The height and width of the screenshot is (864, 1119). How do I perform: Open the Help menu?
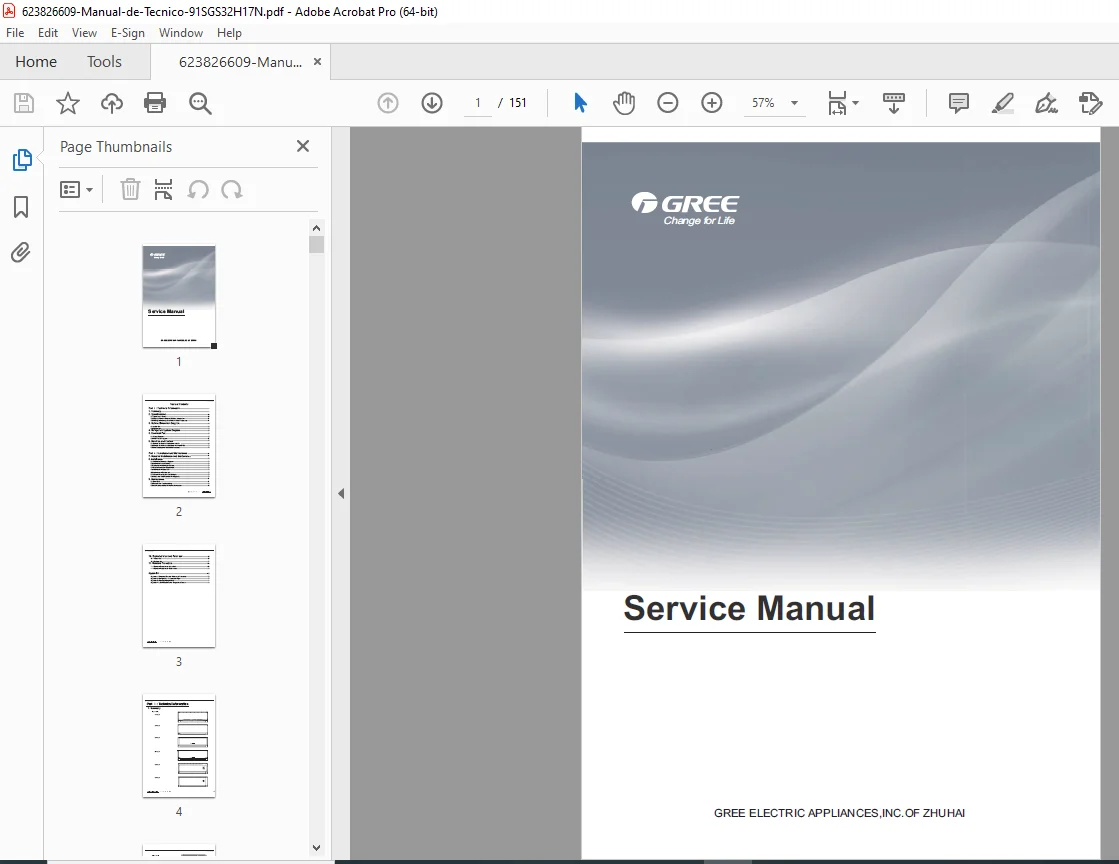(x=229, y=33)
